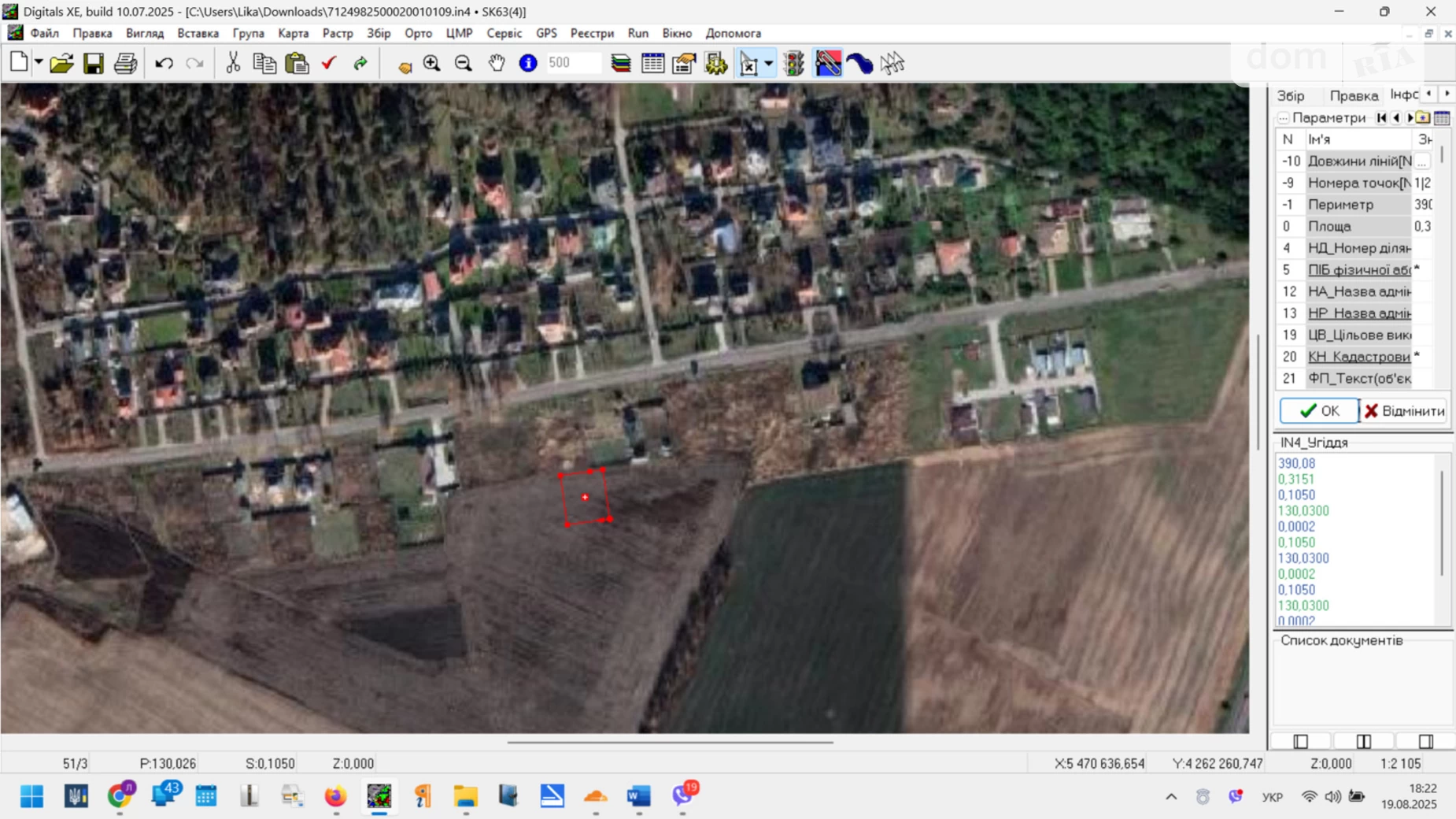Image resolution: width=1456 pixels, height=819 pixels.
Task: Switch to the Правка panel tab
Action: point(1354,95)
